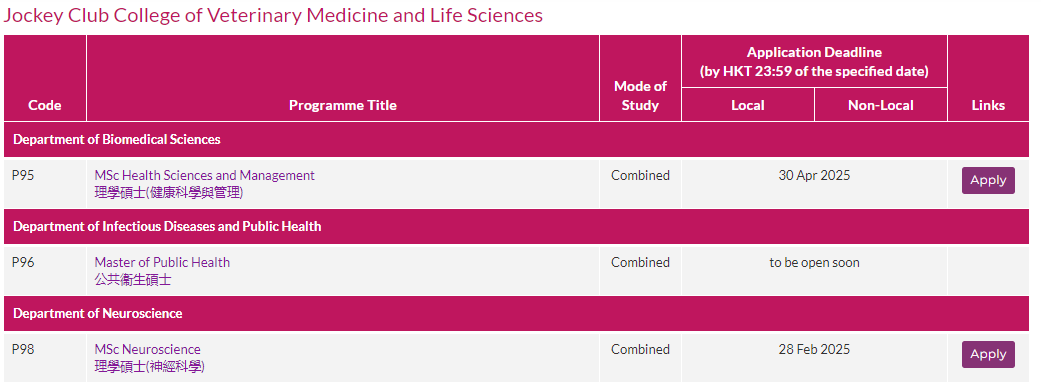Select Department of Biomedical Sciences row
Image resolution: width=1041 pixels, height=385 pixels.
(x=517, y=139)
